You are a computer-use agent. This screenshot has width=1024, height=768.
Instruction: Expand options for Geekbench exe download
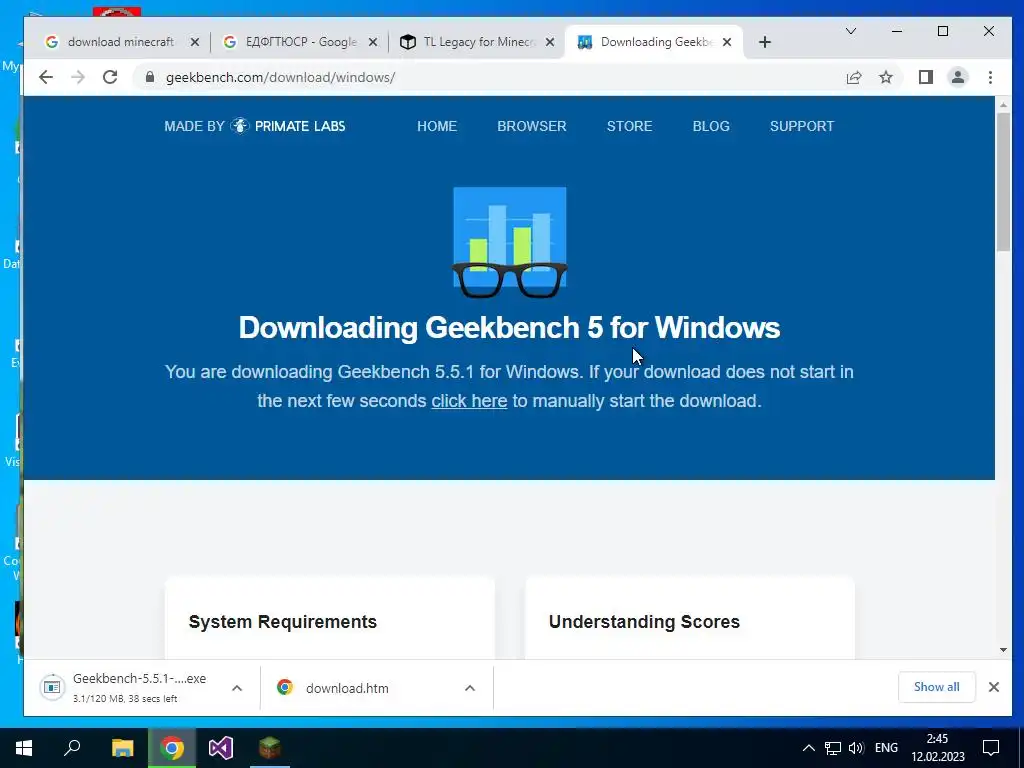click(x=237, y=688)
